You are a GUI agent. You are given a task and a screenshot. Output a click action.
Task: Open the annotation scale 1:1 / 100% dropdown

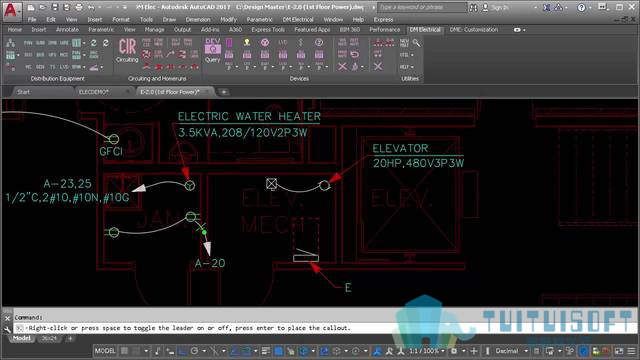tap(427, 351)
